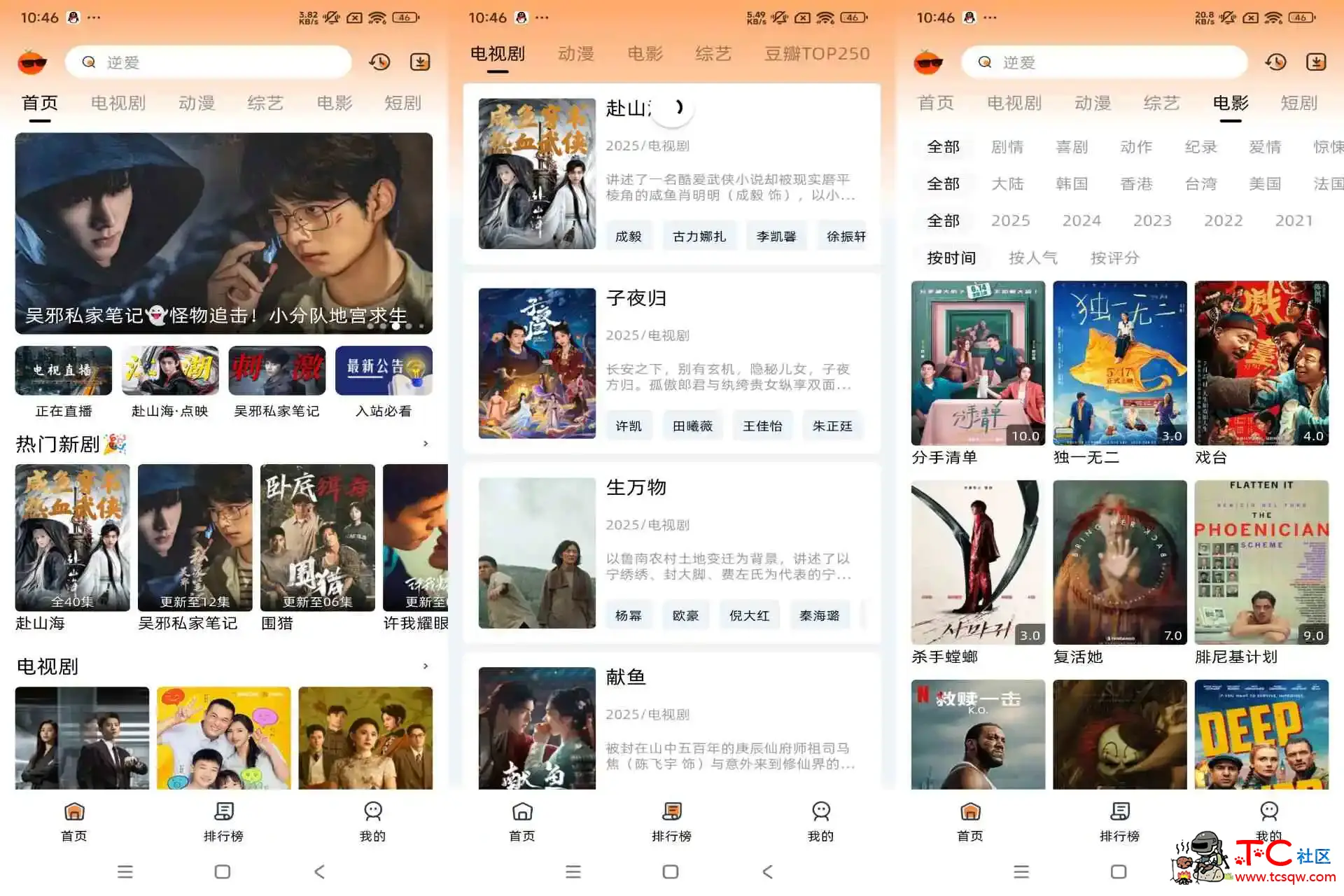
Task: Open the 吴邪私家笔记 hero banner
Action: pos(224,233)
